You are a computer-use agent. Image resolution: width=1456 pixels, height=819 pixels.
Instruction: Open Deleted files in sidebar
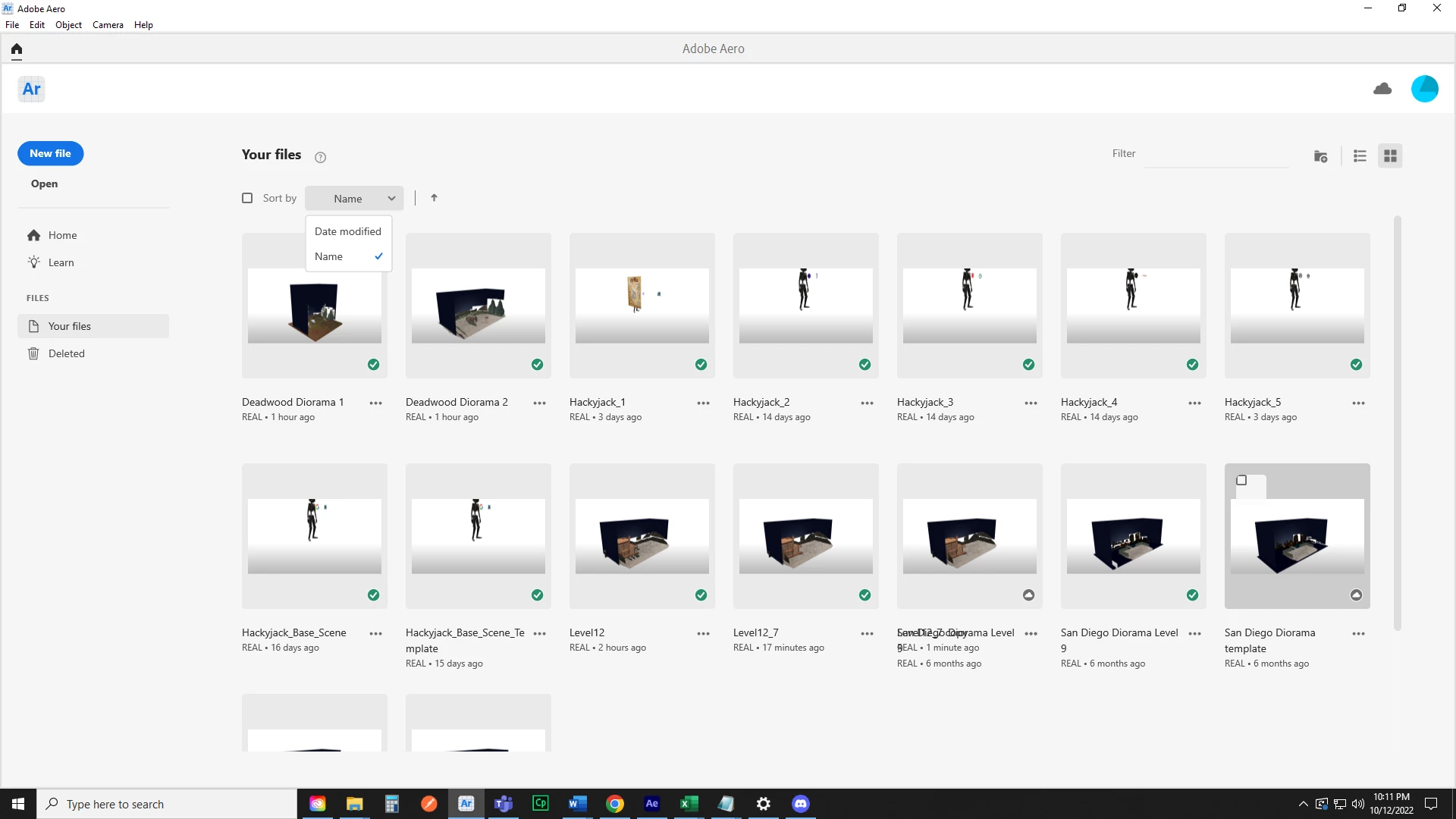point(66,353)
